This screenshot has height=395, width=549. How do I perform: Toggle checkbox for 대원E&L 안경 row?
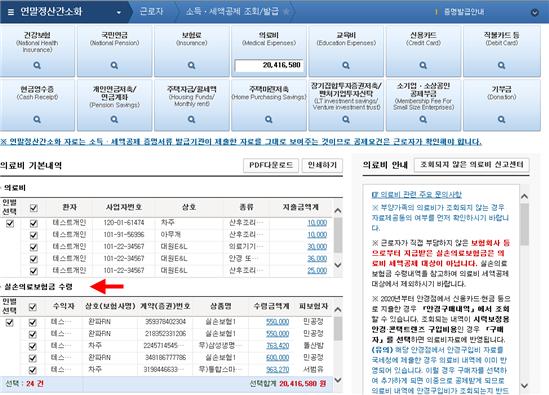34,259
